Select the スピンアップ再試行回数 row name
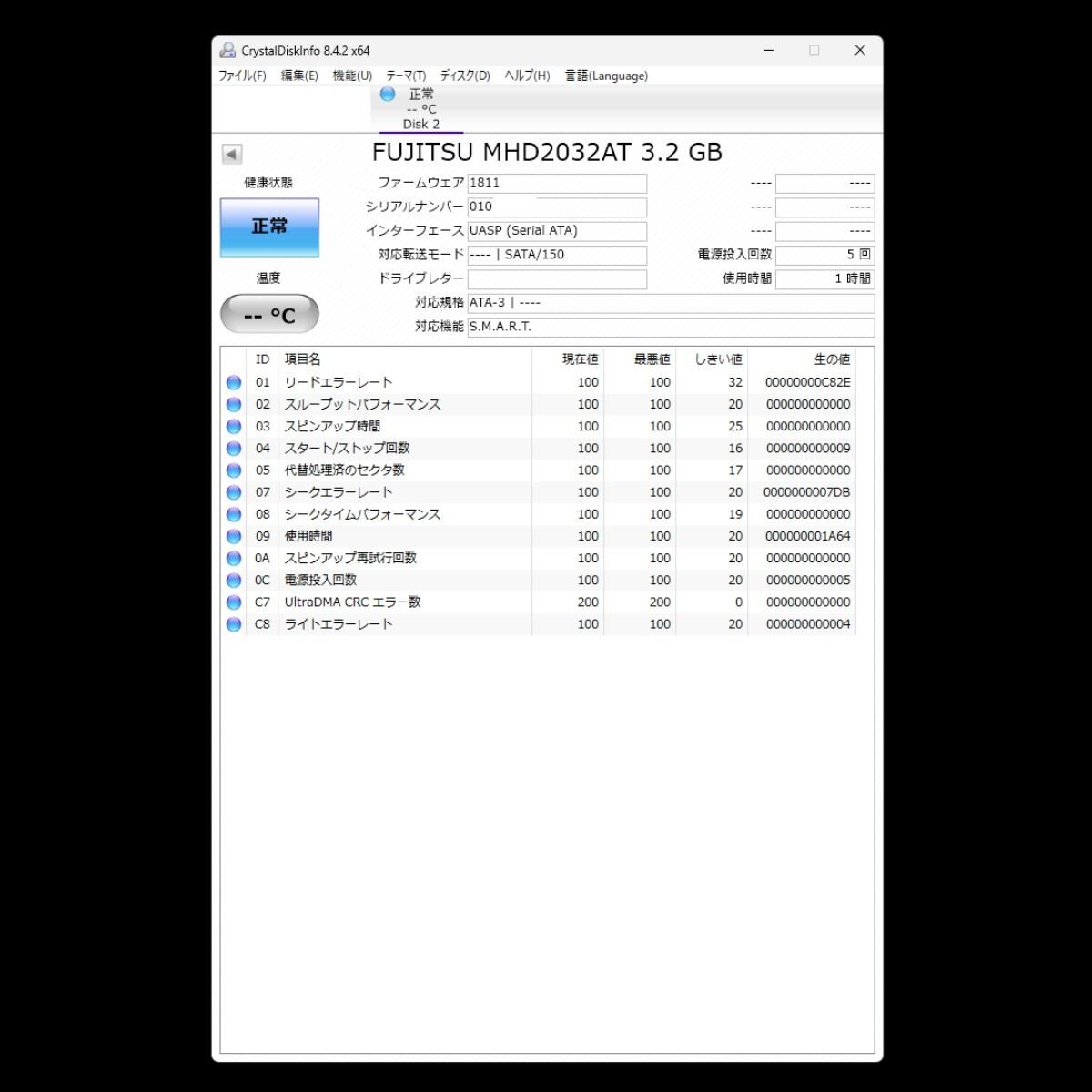 350,559
